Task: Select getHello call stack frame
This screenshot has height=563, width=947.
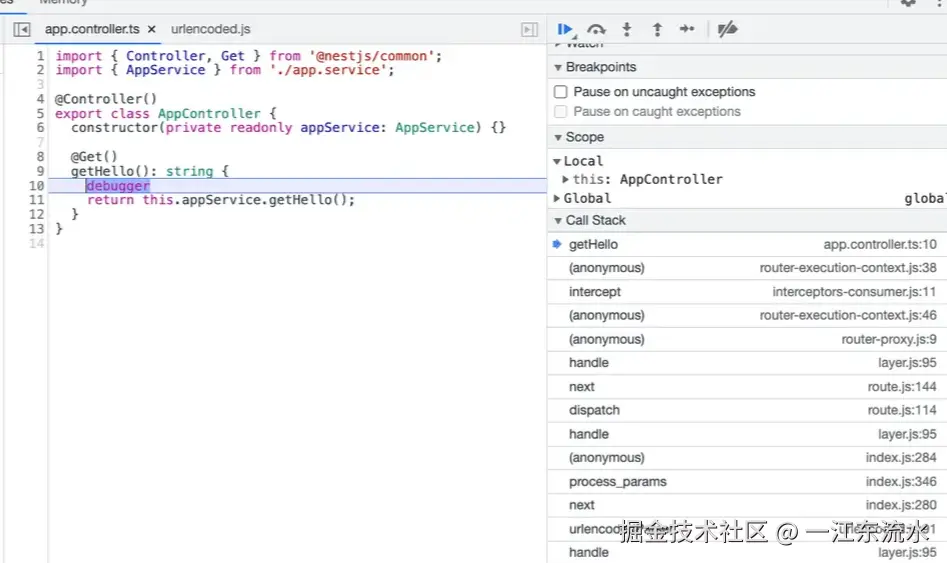Action: [747, 245]
